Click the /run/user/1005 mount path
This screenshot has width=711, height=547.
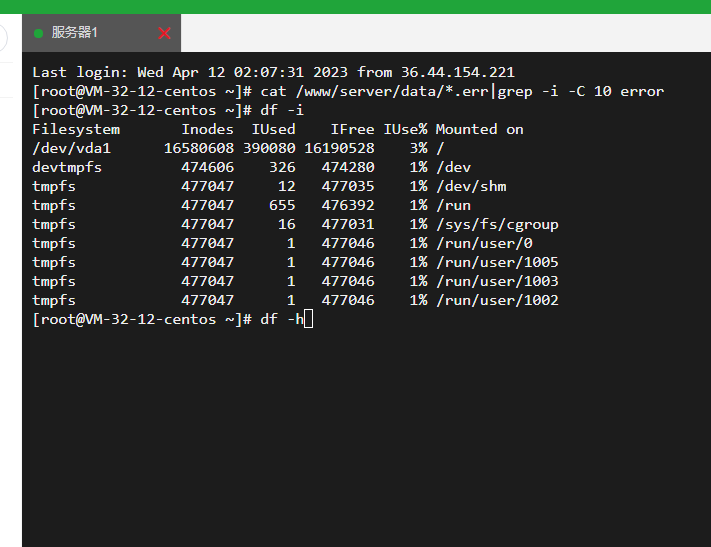pyautogui.click(x=497, y=262)
